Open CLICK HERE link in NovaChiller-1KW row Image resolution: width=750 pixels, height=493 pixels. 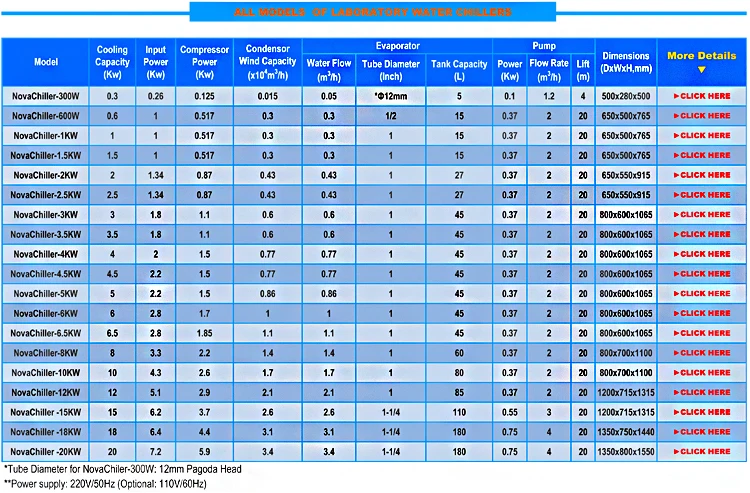coord(702,136)
